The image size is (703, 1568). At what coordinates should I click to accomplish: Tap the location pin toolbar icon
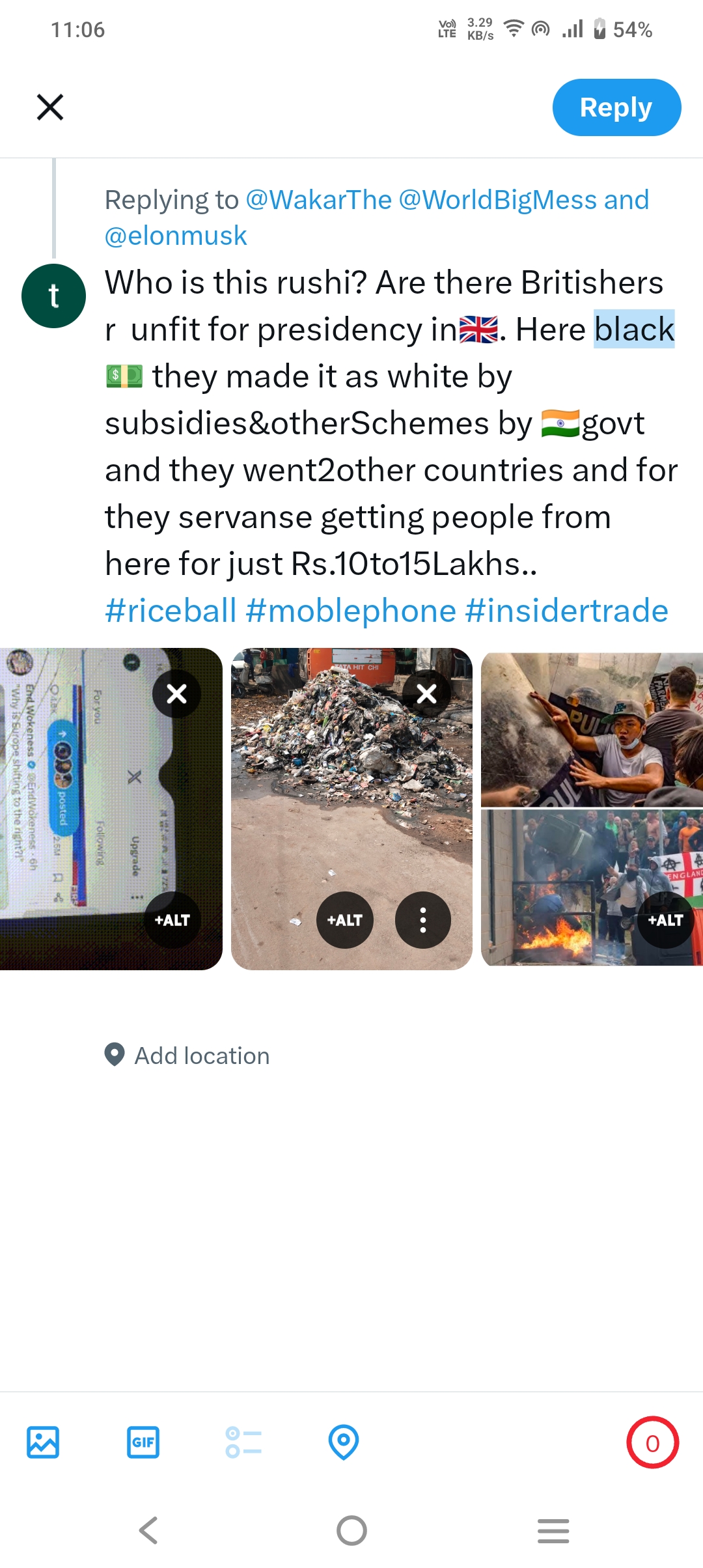click(344, 1442)
